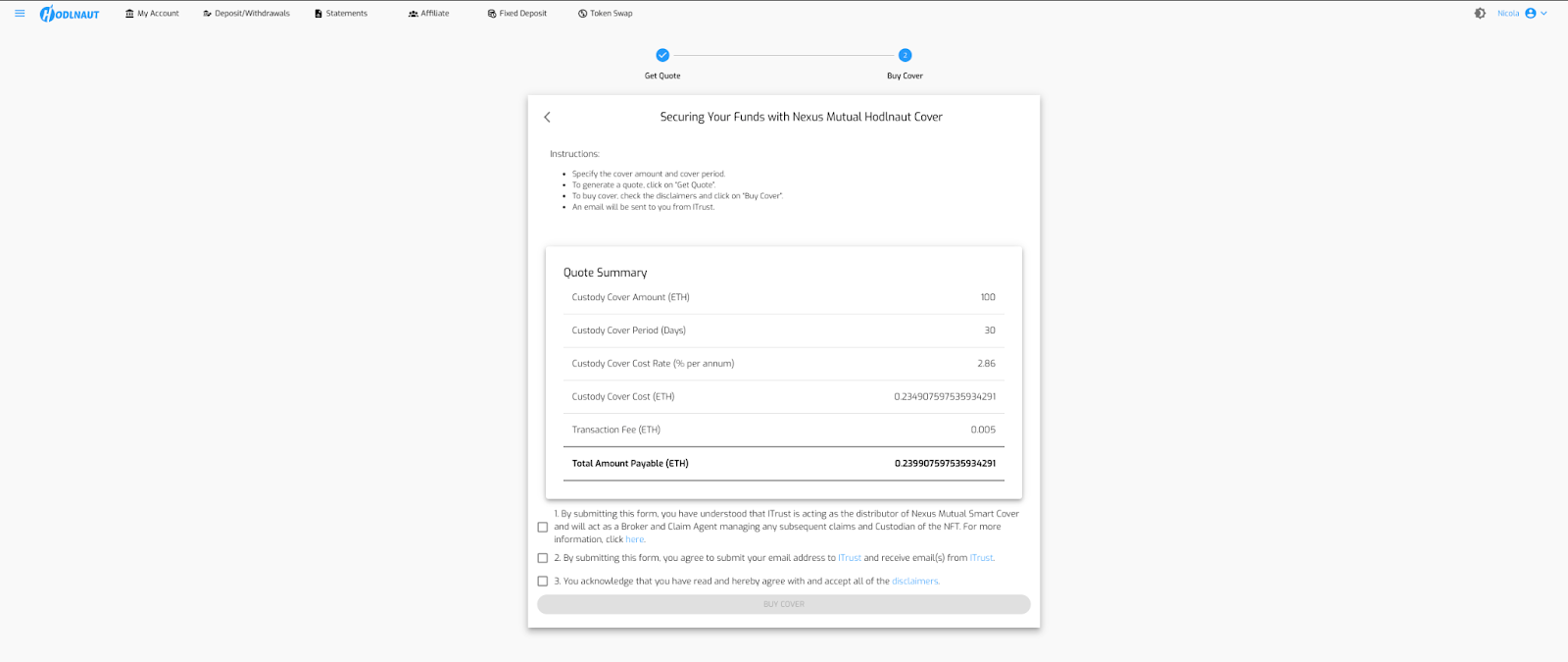Screen dimensions: 1568x662
Task: Click the Buy Cover step label
Action: (906, 76)
